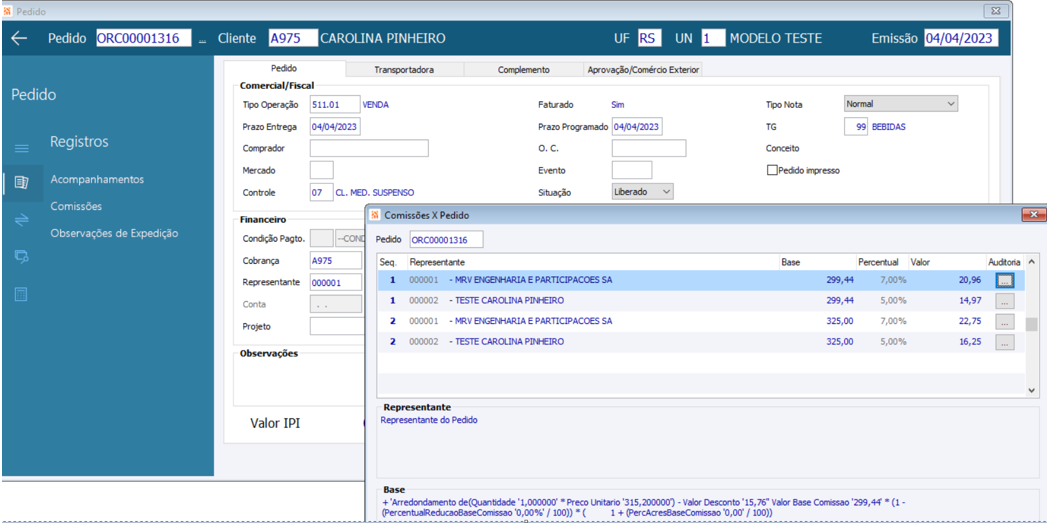This screenshot has height=525, width=1047.
Task: Go back with the left arrow icon
Action: [x=19, y=38]
